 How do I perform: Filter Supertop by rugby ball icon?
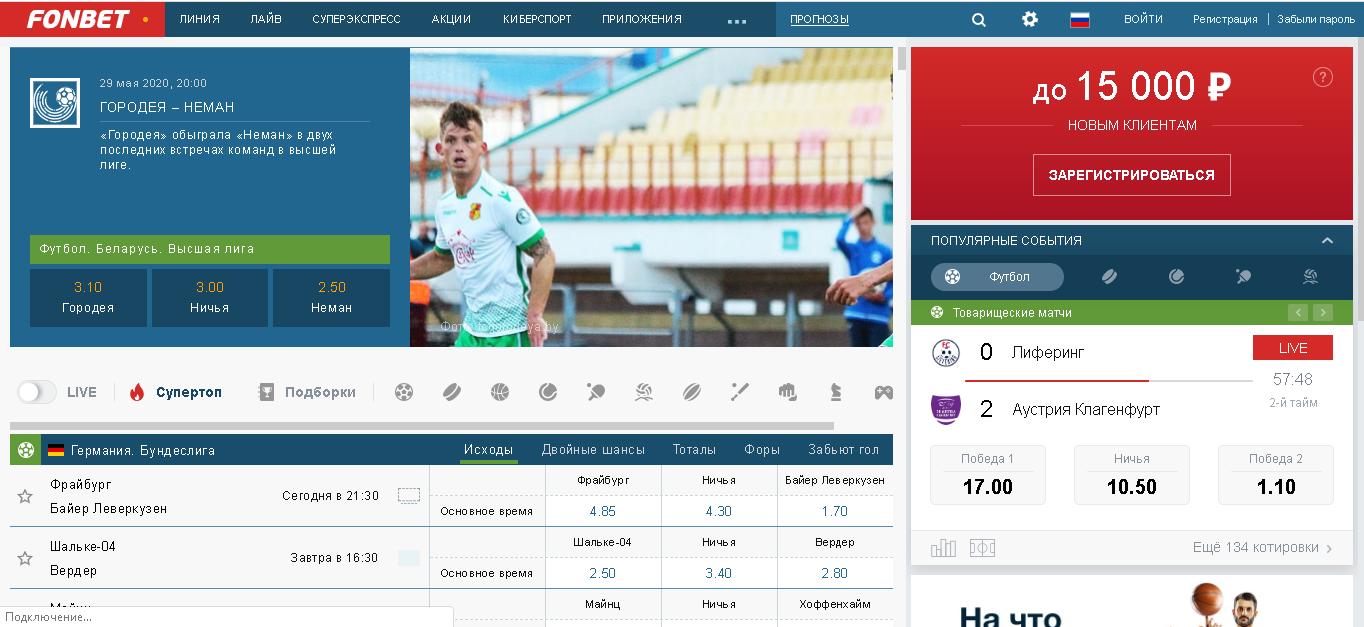click(692, 392)
